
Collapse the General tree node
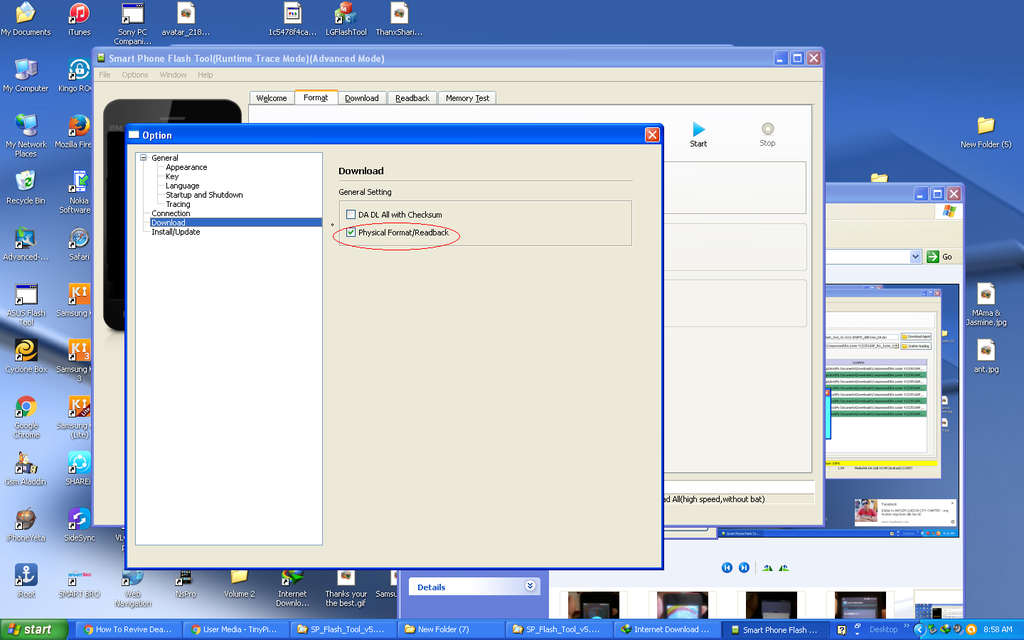[x=143, y=158]
